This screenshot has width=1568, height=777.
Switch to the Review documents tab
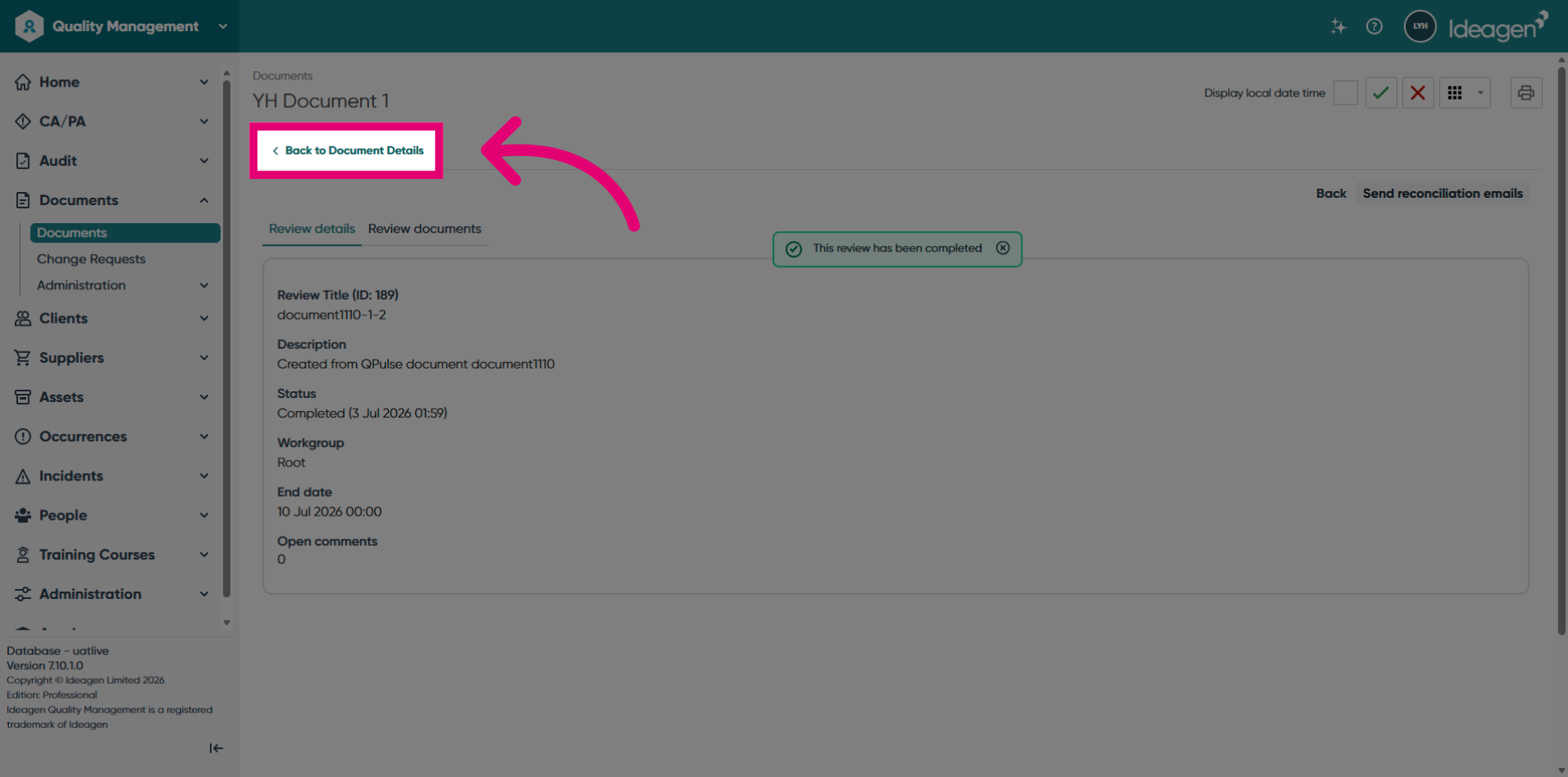pos(425,229)
